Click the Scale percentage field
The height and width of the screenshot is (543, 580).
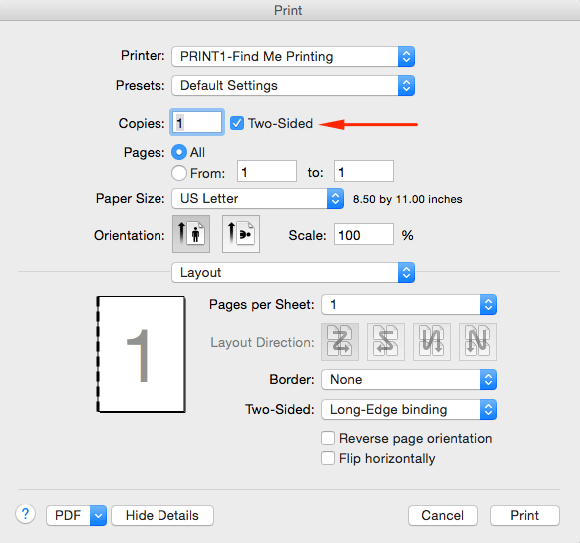[x=364, y=234]
